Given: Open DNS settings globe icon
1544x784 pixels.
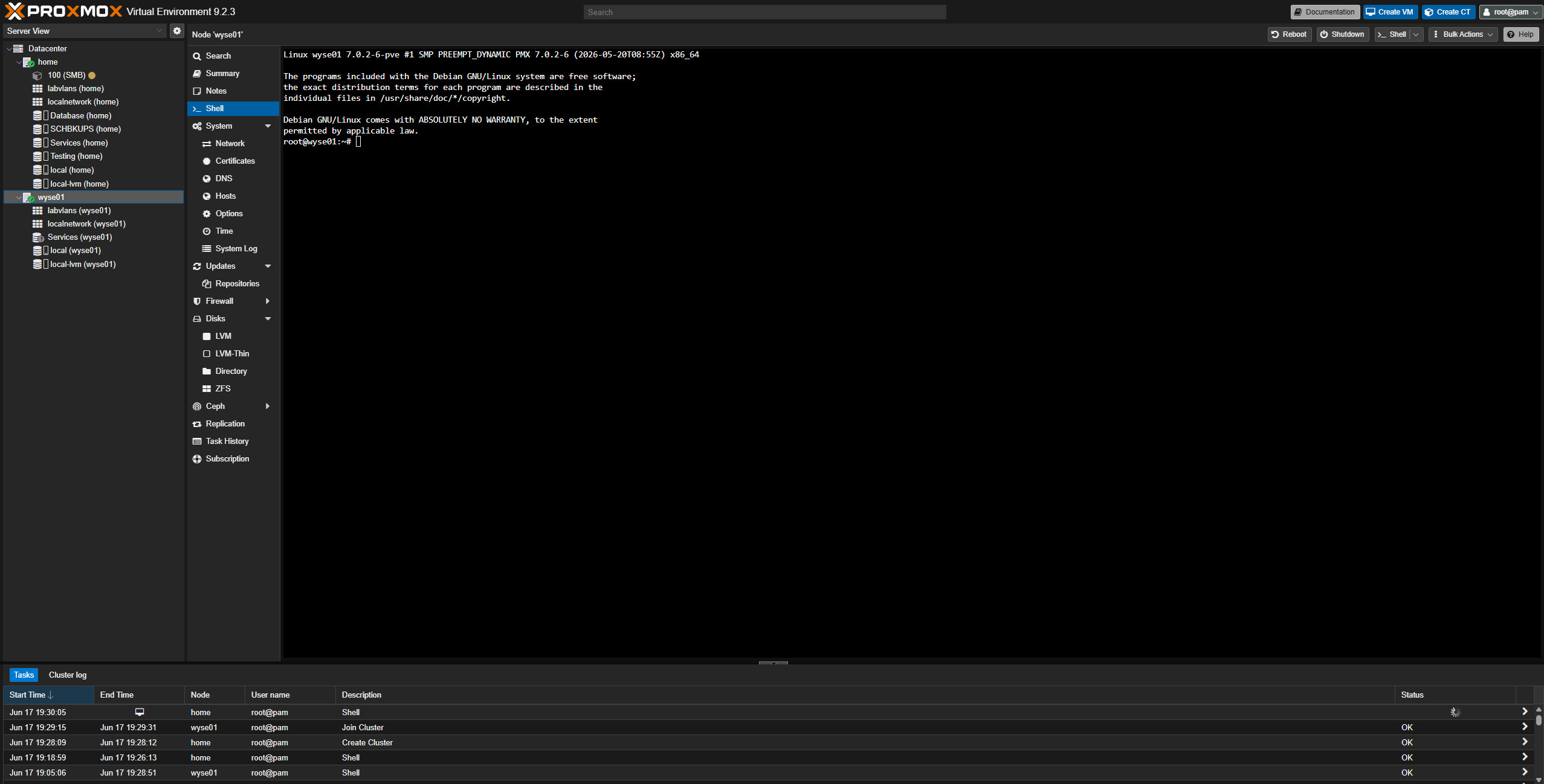Looking at the screenshot, I should pyautogui.click(x=207, y=178).
